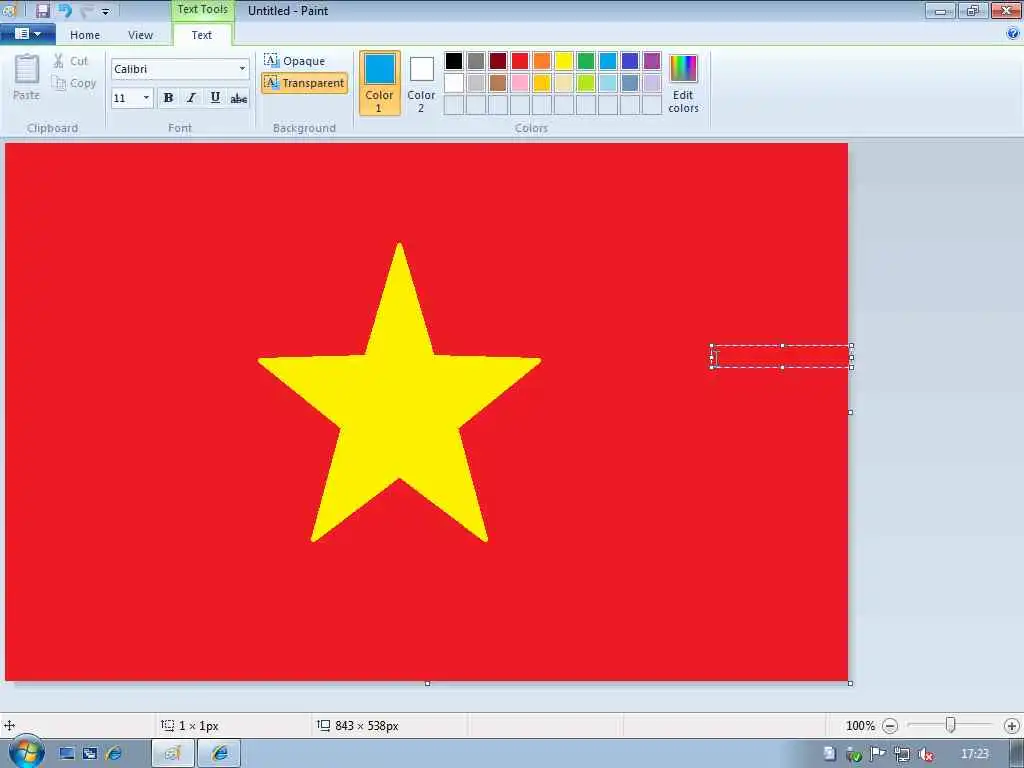Expand the Quick Access Toolbar customize arrow
The width and height of the screenshot is (1024, 768).
[105, 11]
